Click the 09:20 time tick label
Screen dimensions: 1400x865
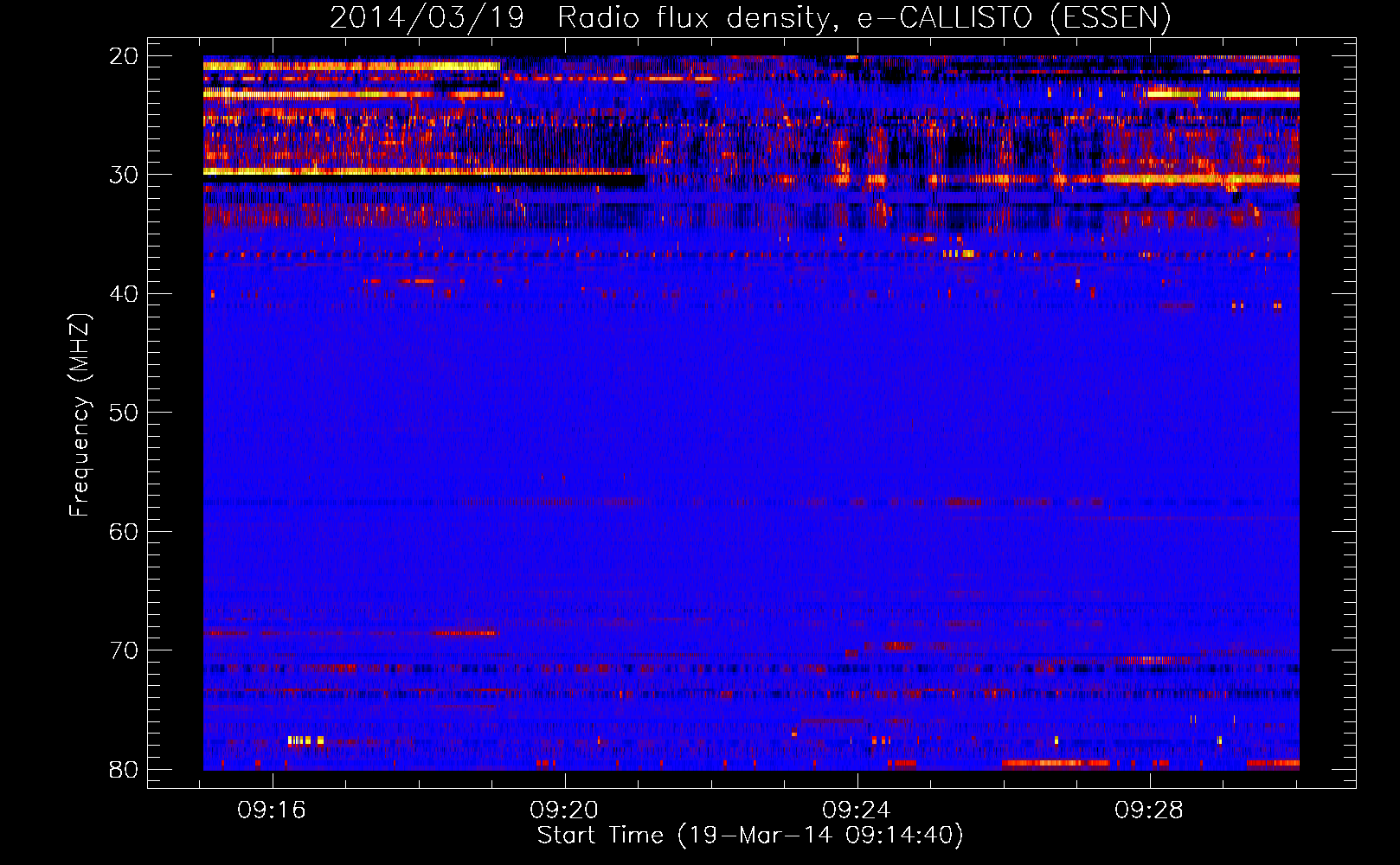pyautogui.click(x=564, y=811)
